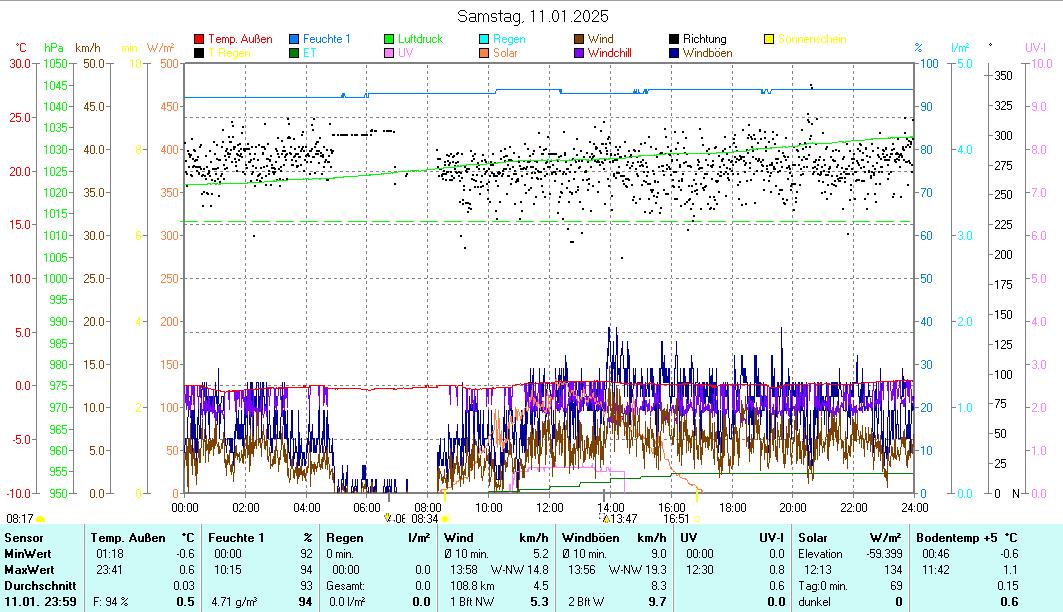Click the cyan Regen legend square
Viewport: 1063px width, 612px height.
pos(485,39)
